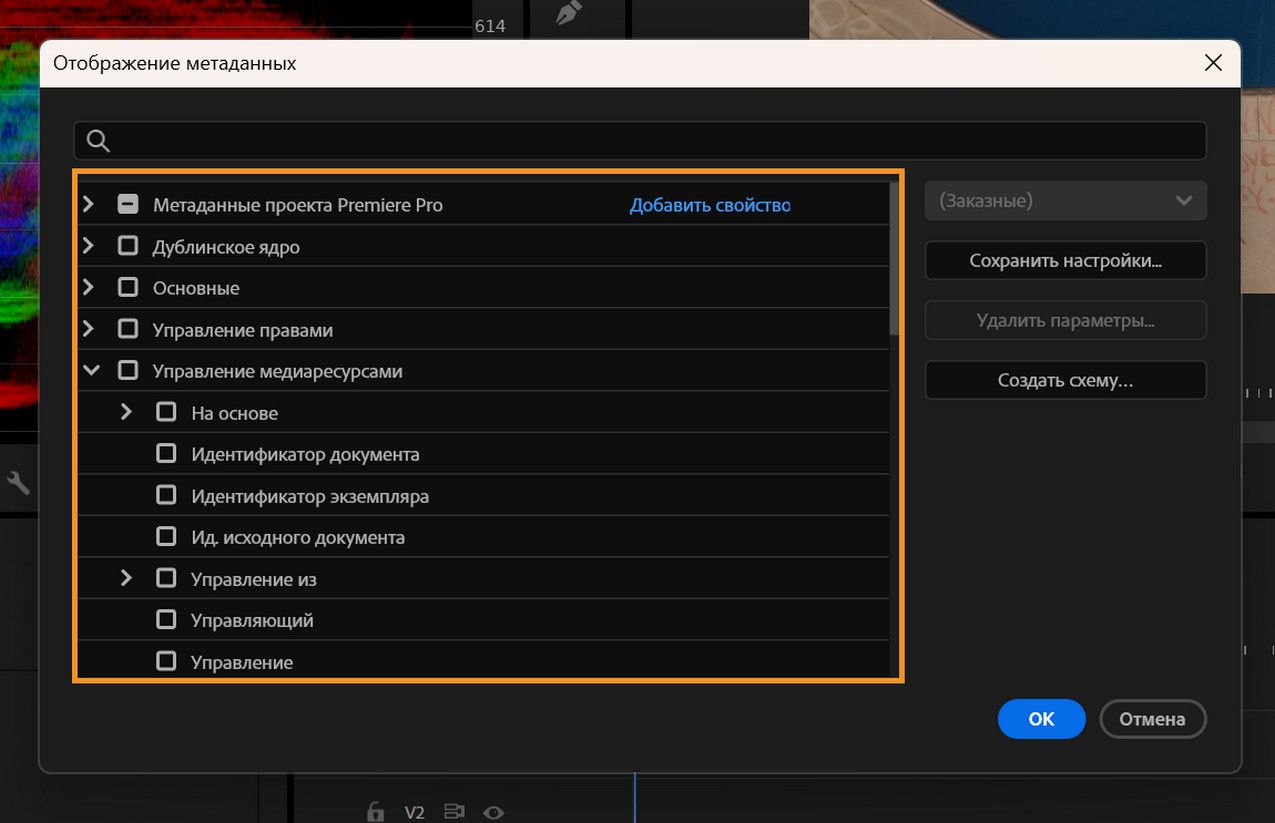Viewport: 1275px width, 823px height.
Task: Expand the На основе tree item
Action: (126, 411)
